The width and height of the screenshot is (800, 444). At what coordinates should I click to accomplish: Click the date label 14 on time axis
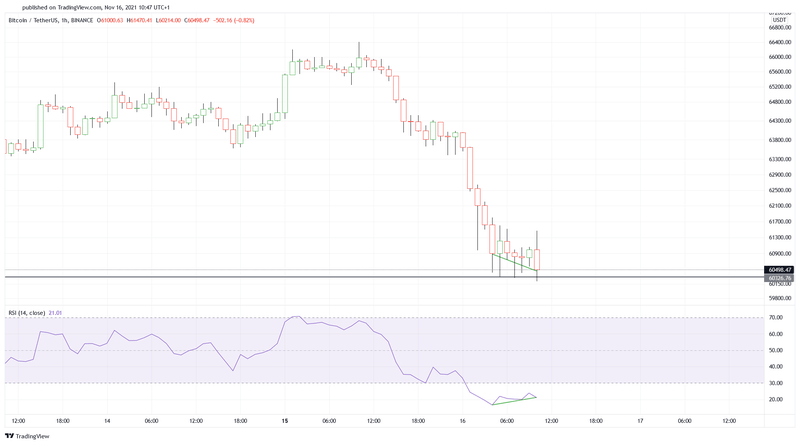tap(107, 421)
